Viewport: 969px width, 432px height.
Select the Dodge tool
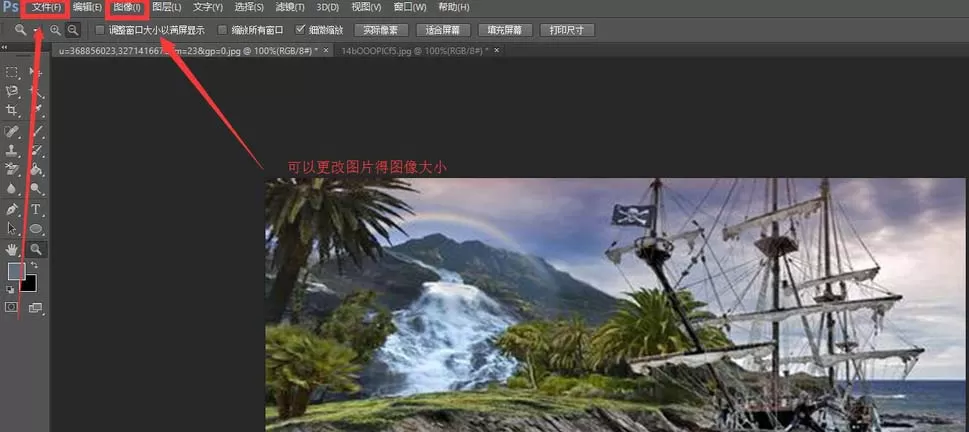[x=36, y=189]
